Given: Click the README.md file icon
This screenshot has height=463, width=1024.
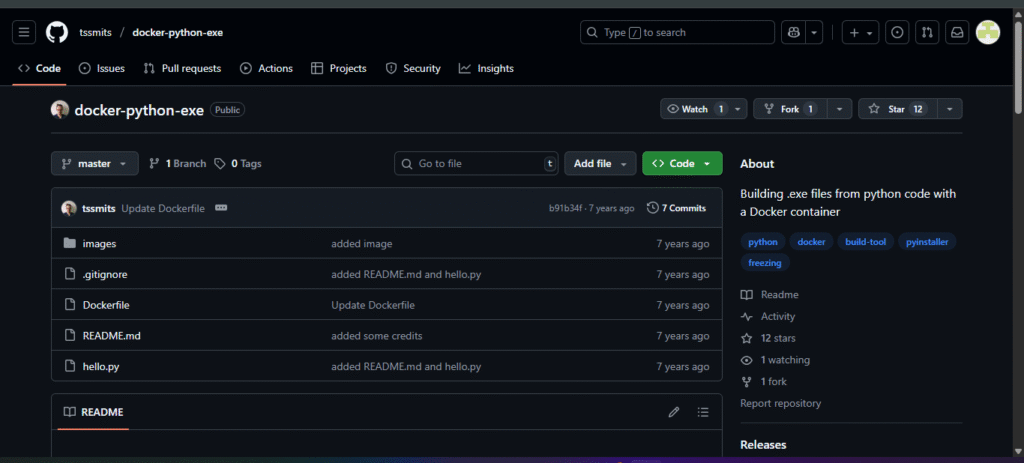Looking at the screenshot, I should coord(70,336).
